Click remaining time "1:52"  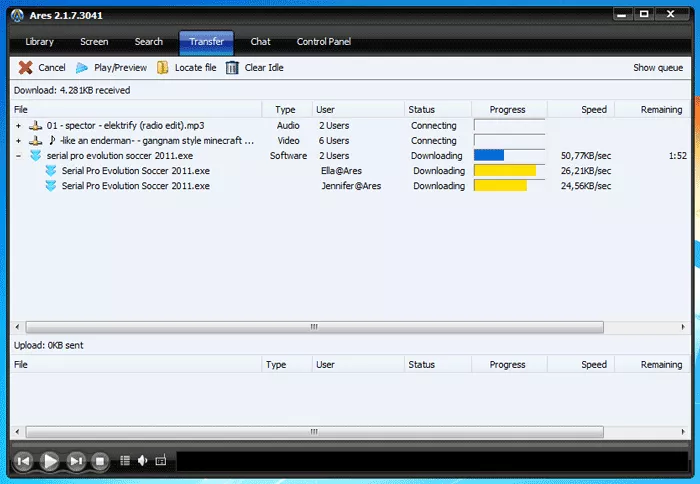click(678, 156)
